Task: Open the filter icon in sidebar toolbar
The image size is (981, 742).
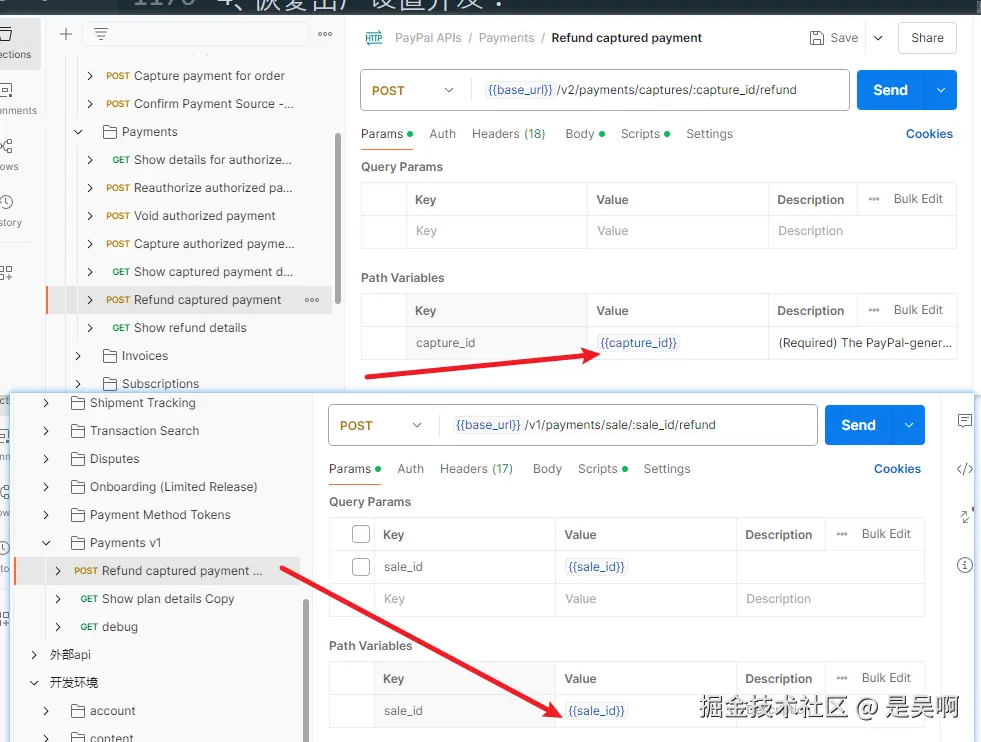Action: tap(101, 34)
